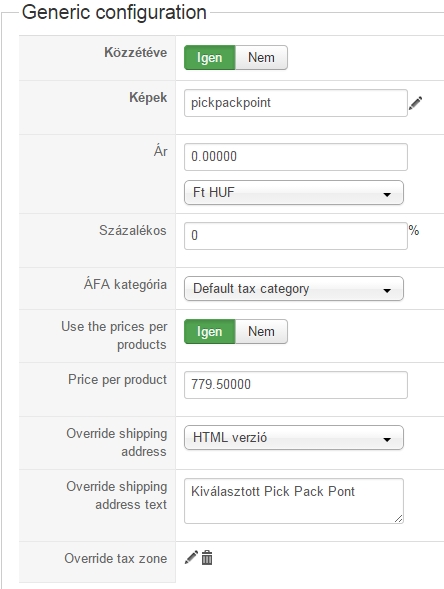The width and height of the screenshot is (444, 589).
Task: Click the Képek pickpackpoint text field
Action: point(296,103)
